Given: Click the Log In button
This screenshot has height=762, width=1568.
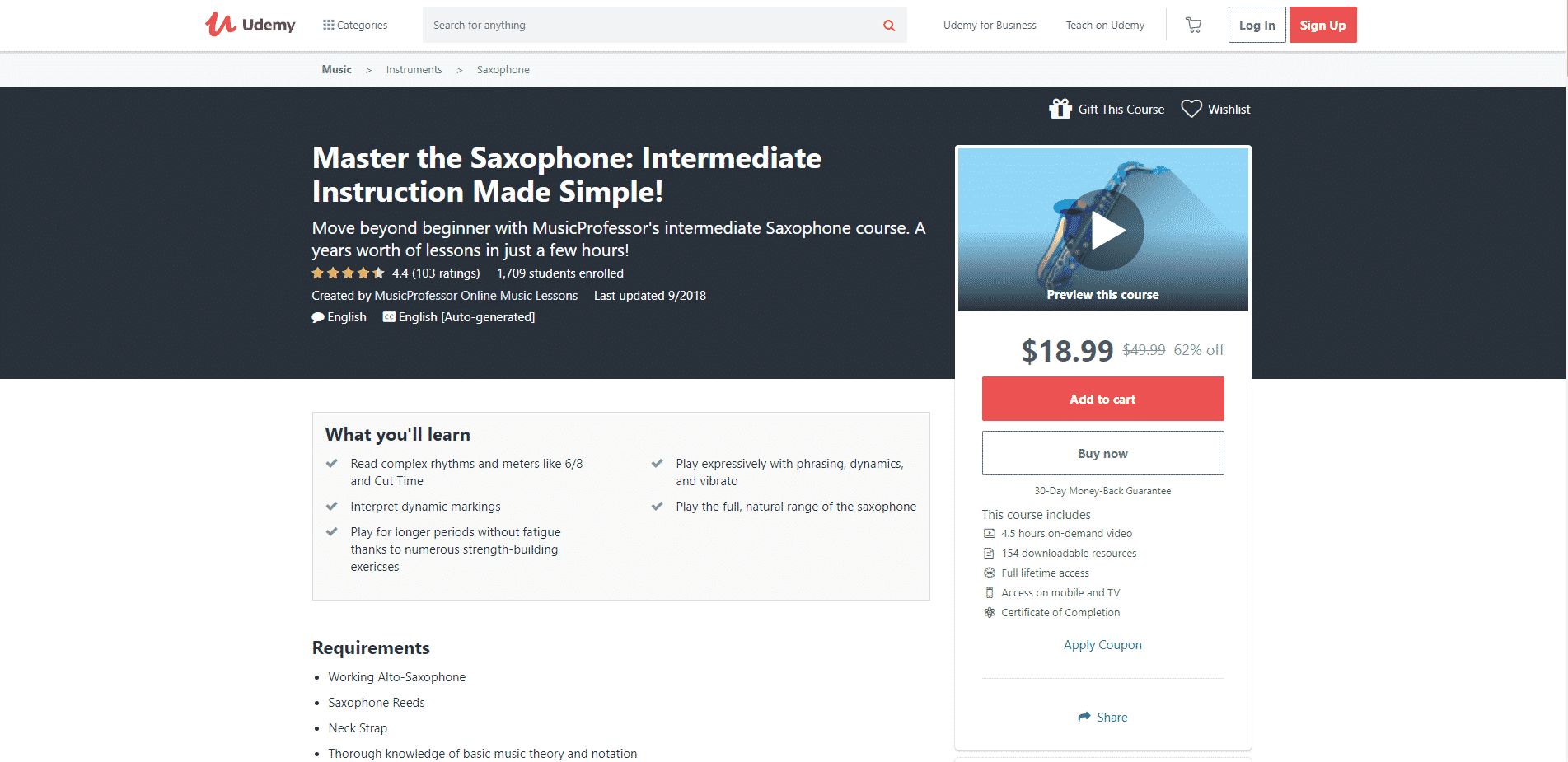Looking at the screenshot, I should pos(1257,26).
